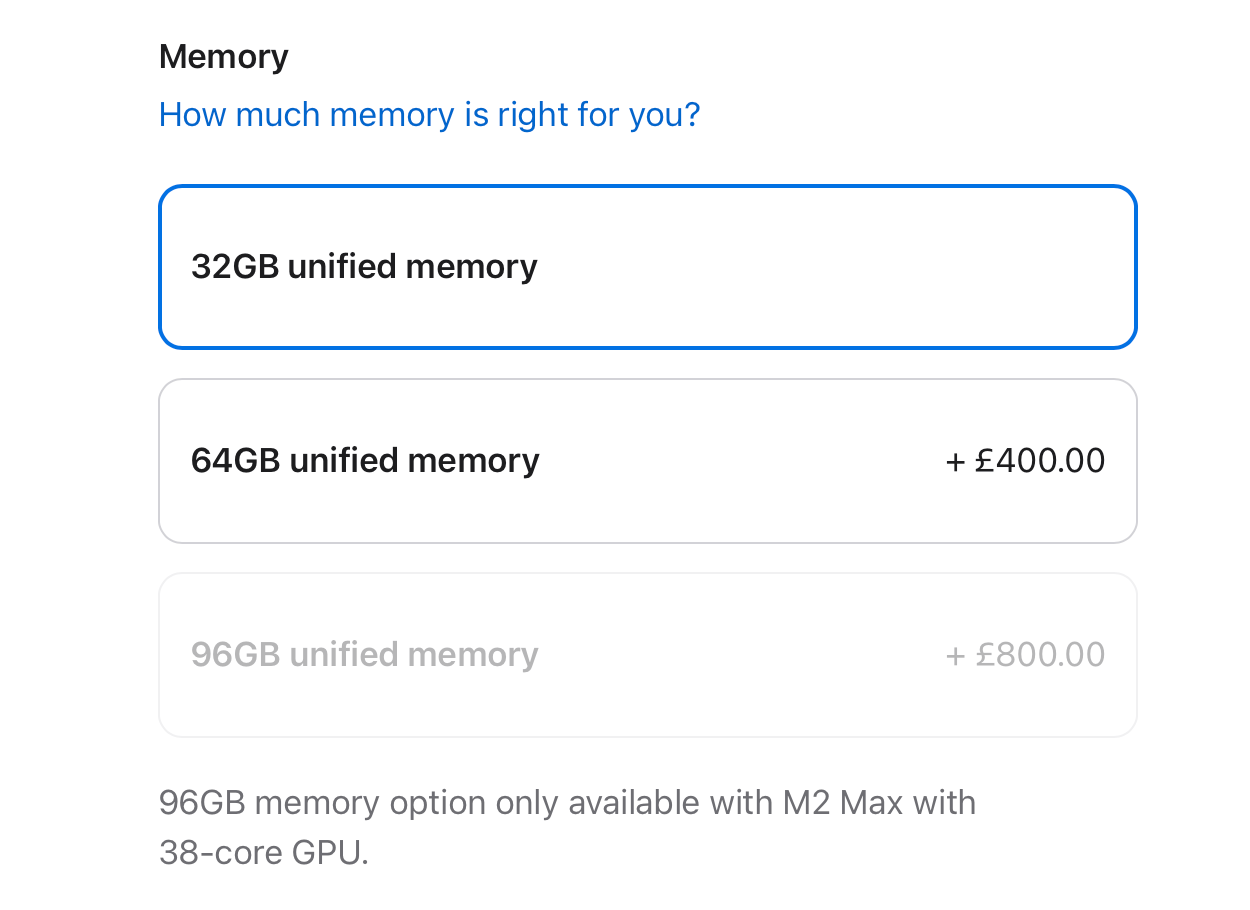1250x910 pixels.
Task: Click the 96GB option's + £800.00 price
Action: pos(1024,654)
